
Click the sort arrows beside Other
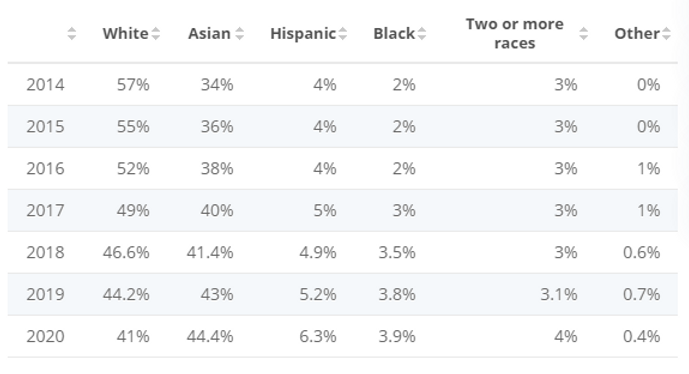tap(666, 33)
